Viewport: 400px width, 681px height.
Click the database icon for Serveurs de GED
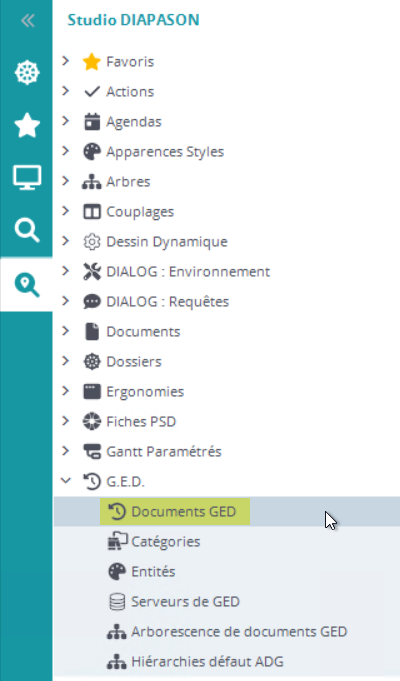coord(117,602)
